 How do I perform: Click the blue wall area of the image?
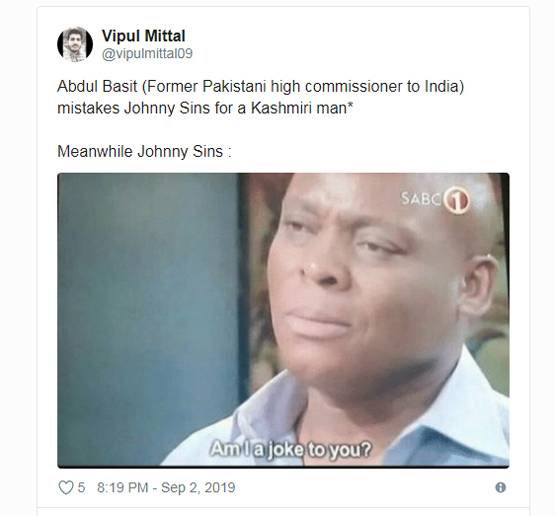coord(149,301)
